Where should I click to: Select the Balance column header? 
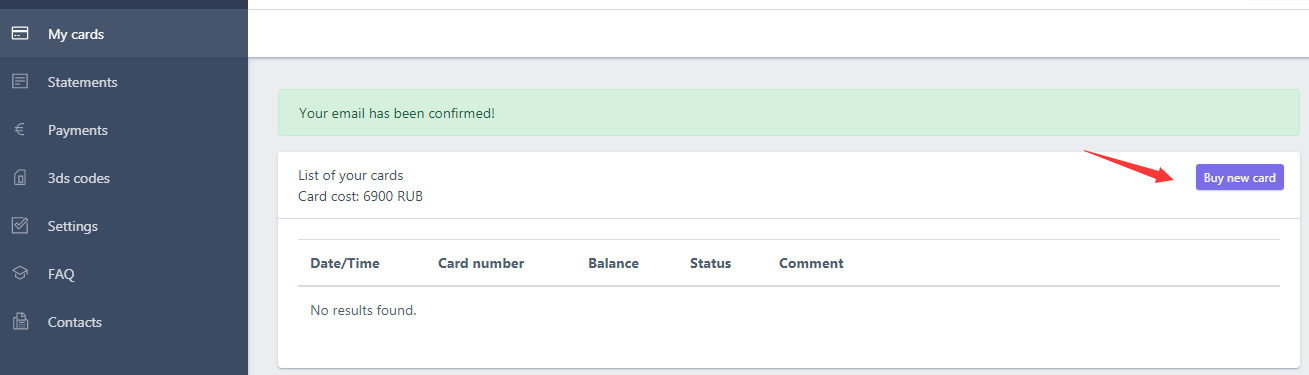(613, 263)
